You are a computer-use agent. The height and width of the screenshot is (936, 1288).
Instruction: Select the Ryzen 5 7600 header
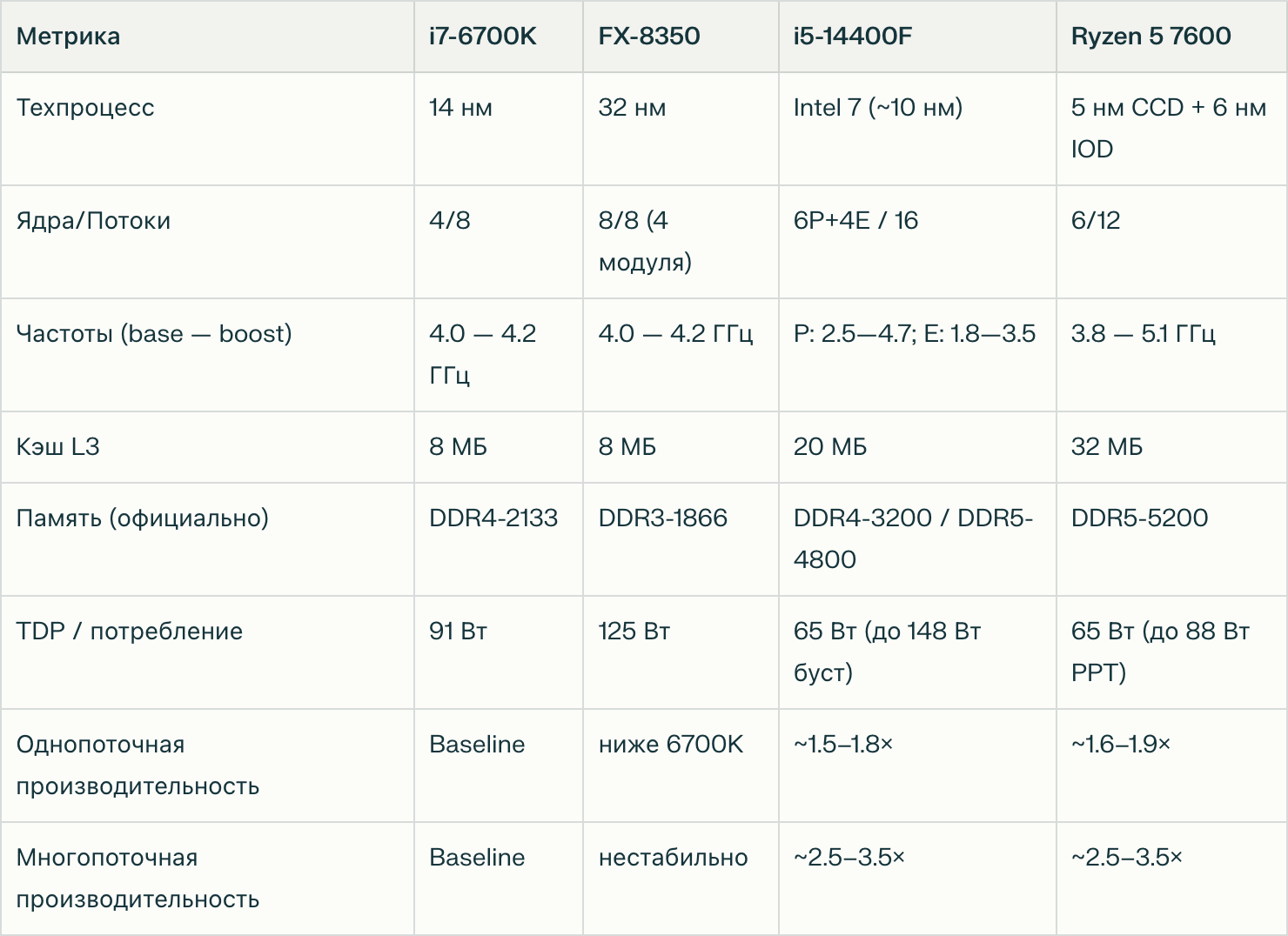tap(1150, 37)
